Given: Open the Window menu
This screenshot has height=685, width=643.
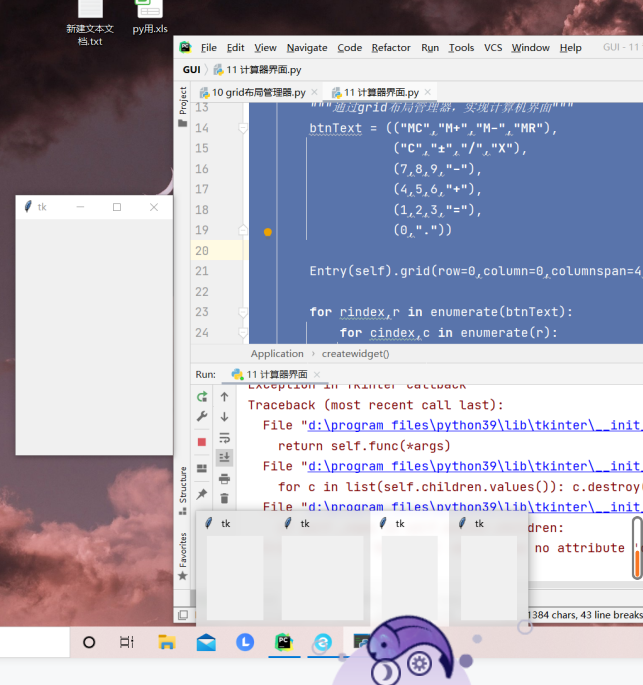Looking at the screenshot, I should pos(530,48).
